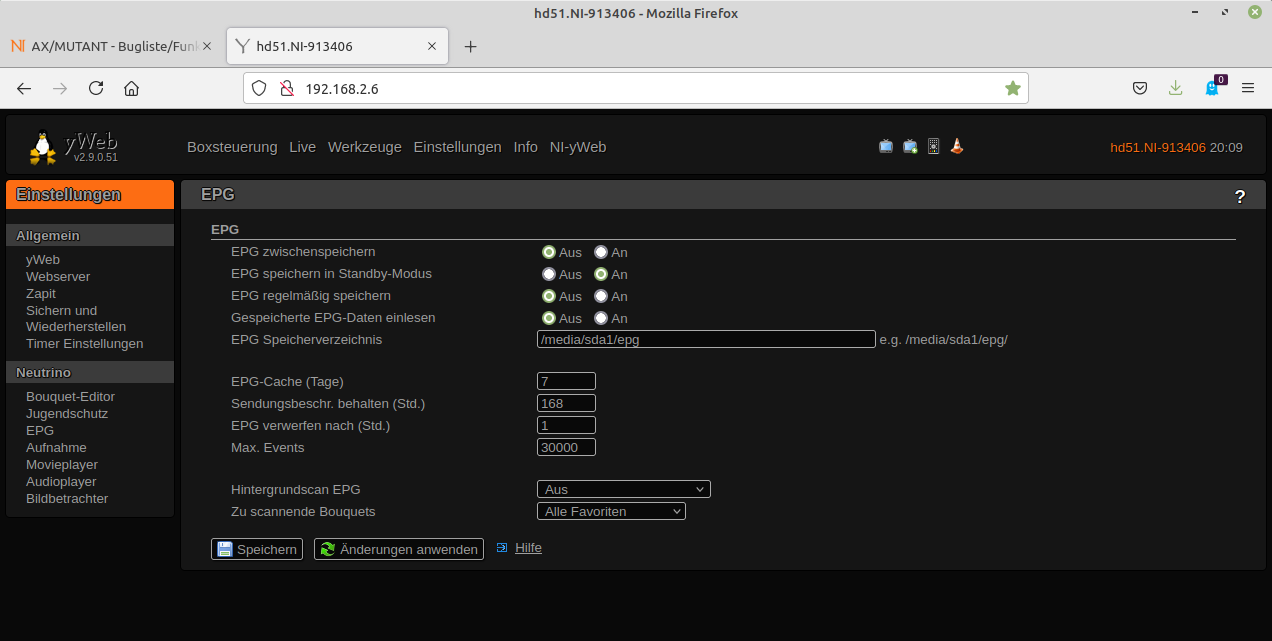Click the Live TV icon in header
This screenshot has height=641, width=1272.
[886, 147]
